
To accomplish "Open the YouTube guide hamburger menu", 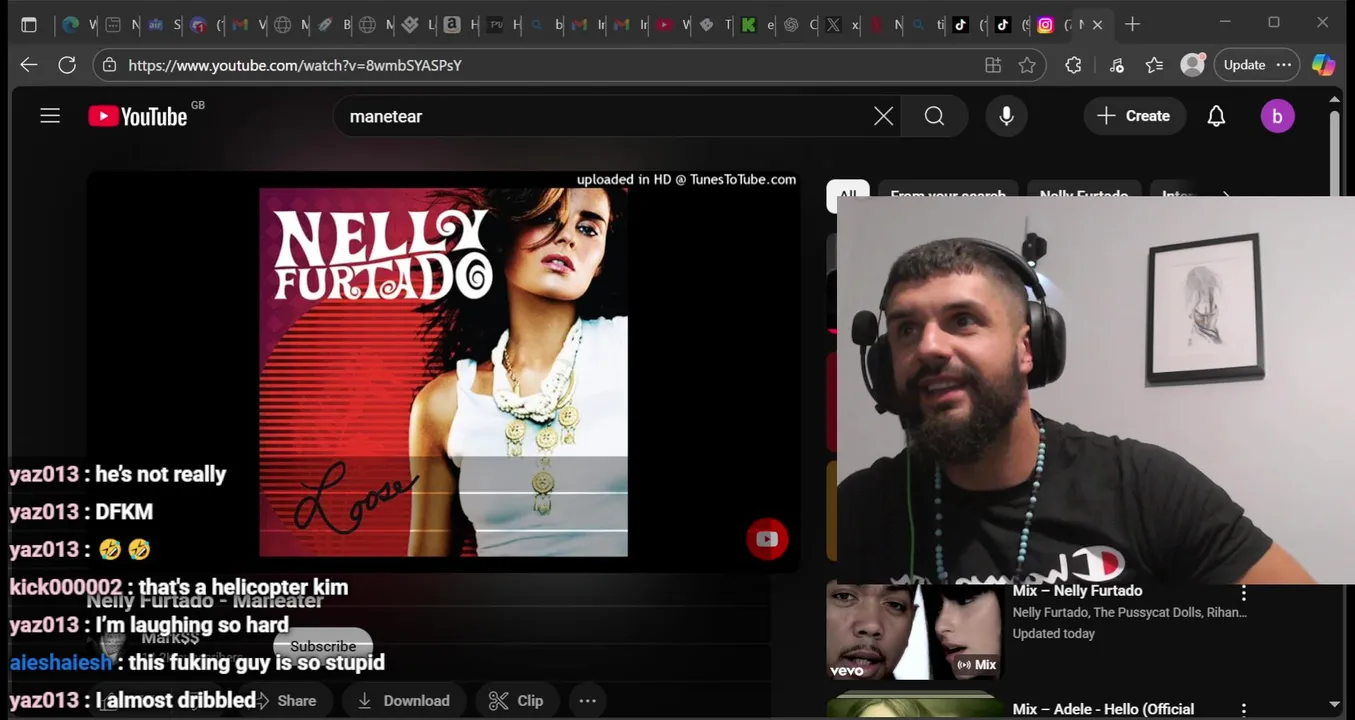I will [x=50, y=116].
